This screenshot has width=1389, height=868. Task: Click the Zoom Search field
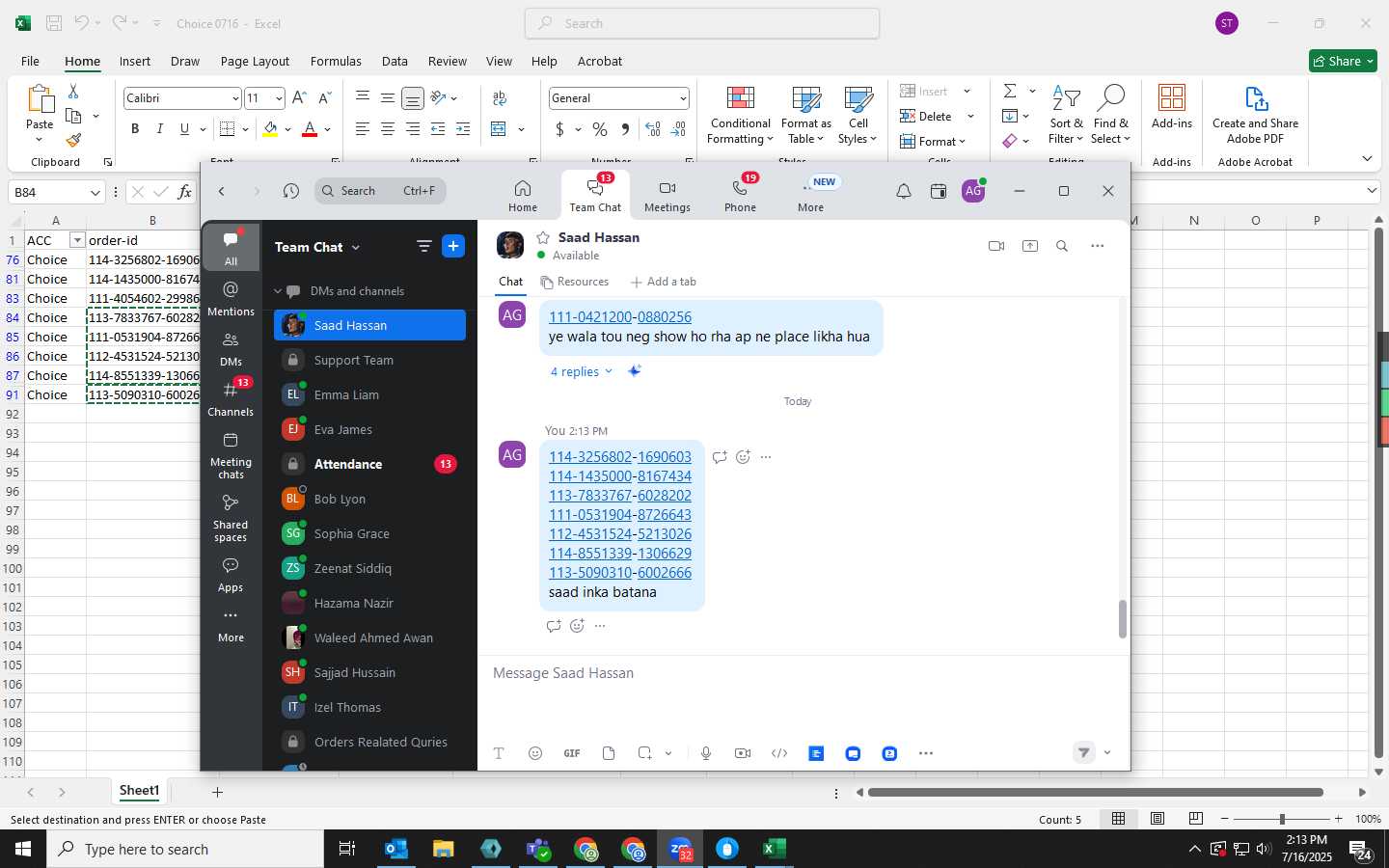point(380,191)
